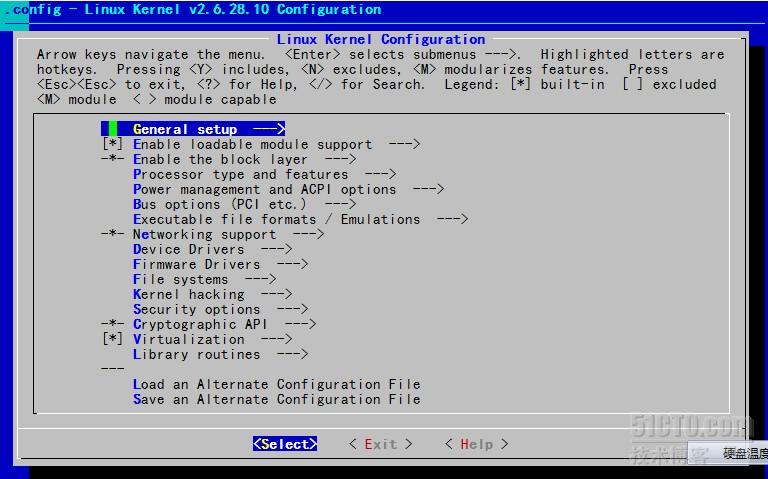Click the block layer -*- state marker
This screenshot has height=479, width=768.
click(x=112, y=159)
